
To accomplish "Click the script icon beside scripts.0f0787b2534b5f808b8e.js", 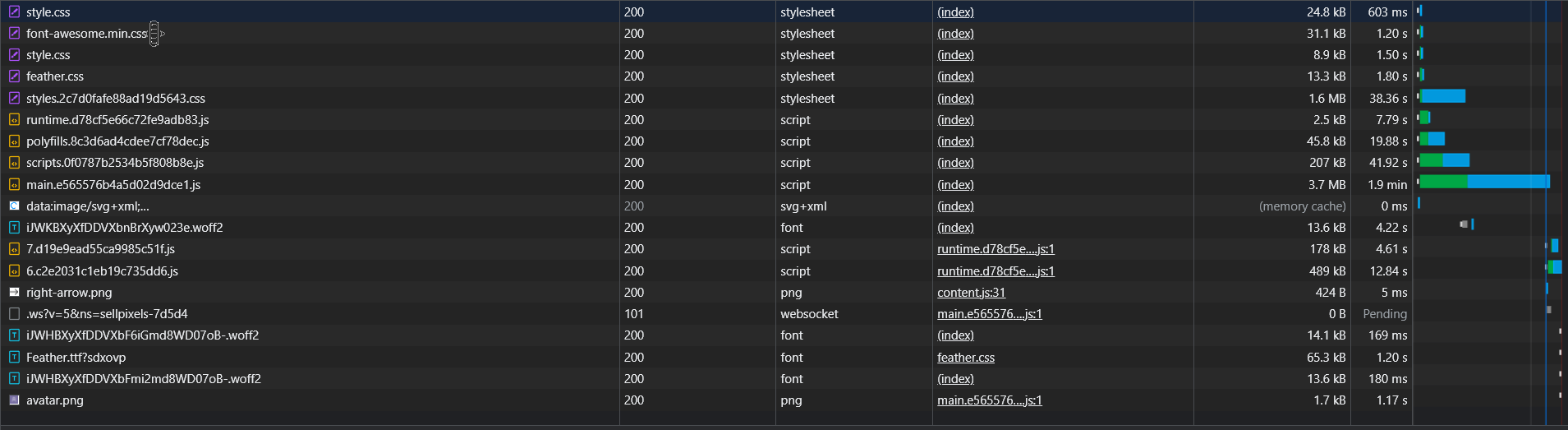I will pyautogui.click(x=14, y=163).
